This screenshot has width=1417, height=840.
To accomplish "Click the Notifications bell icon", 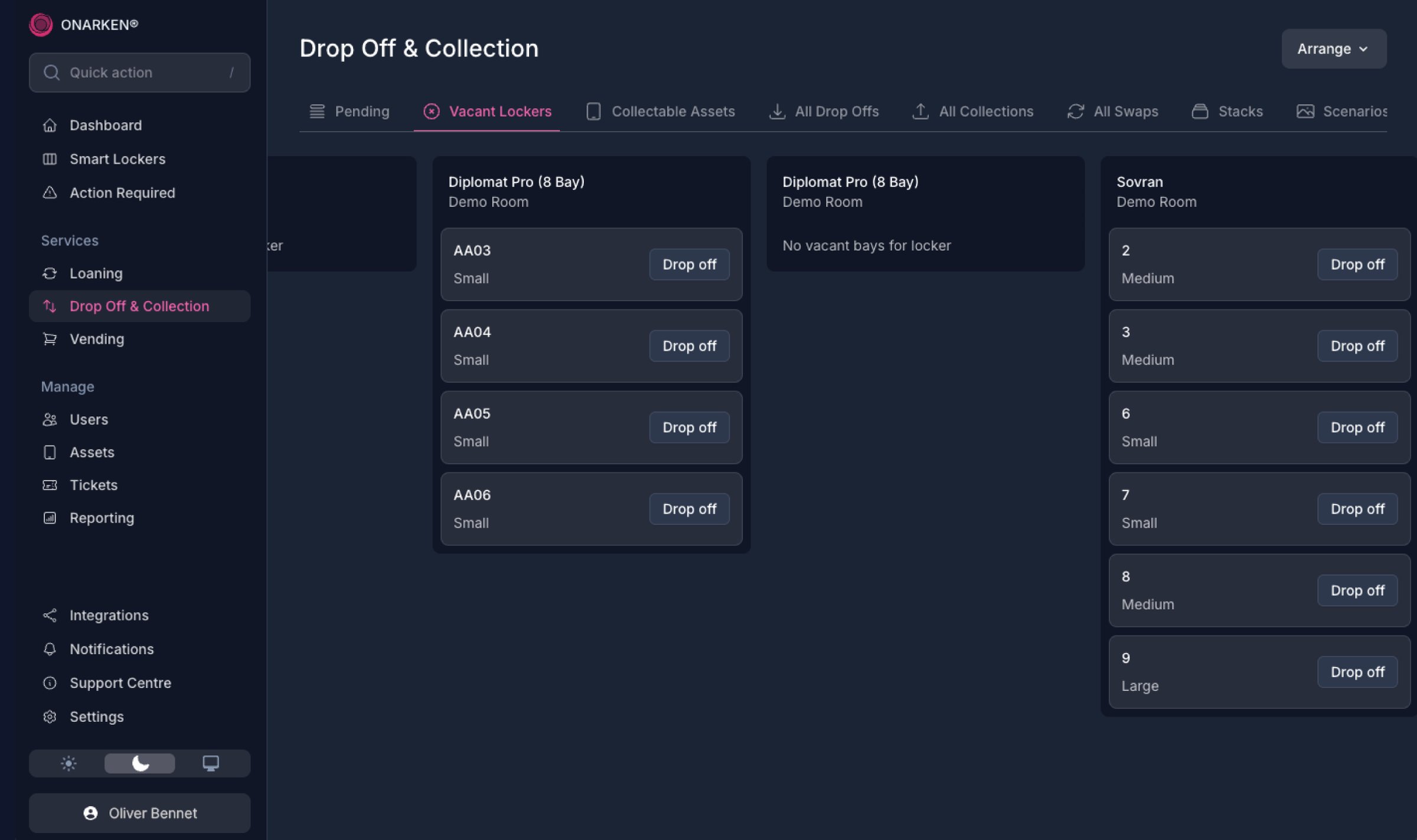I will tap(50, 649).
